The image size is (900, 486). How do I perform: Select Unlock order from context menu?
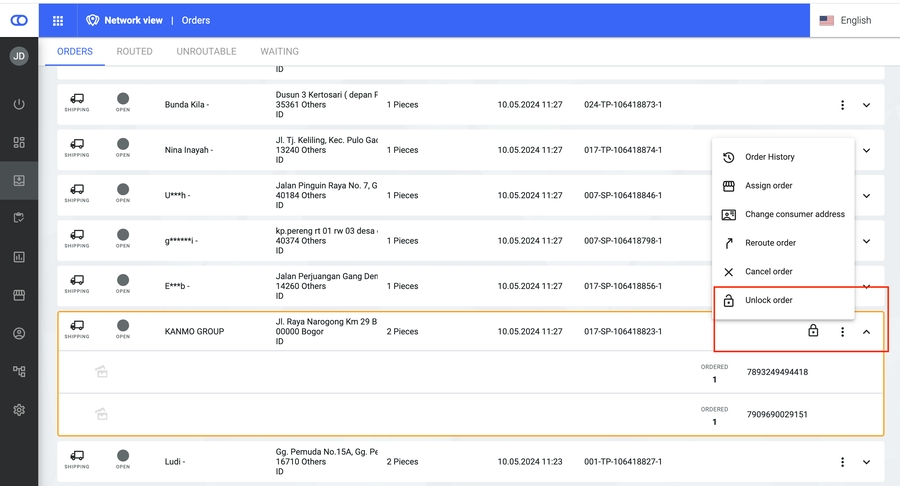coord(769,300)
